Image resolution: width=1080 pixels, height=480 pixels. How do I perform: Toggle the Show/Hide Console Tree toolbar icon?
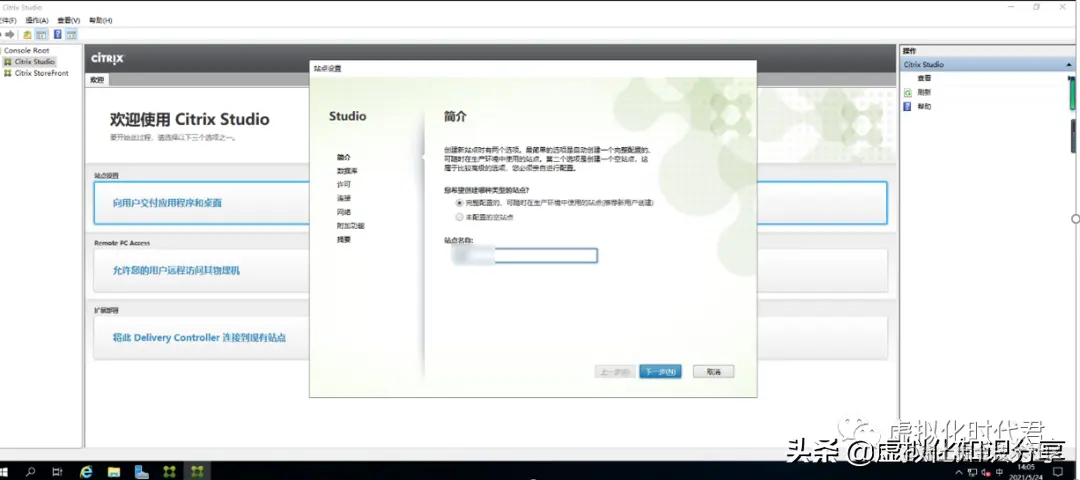coord(41,34)
